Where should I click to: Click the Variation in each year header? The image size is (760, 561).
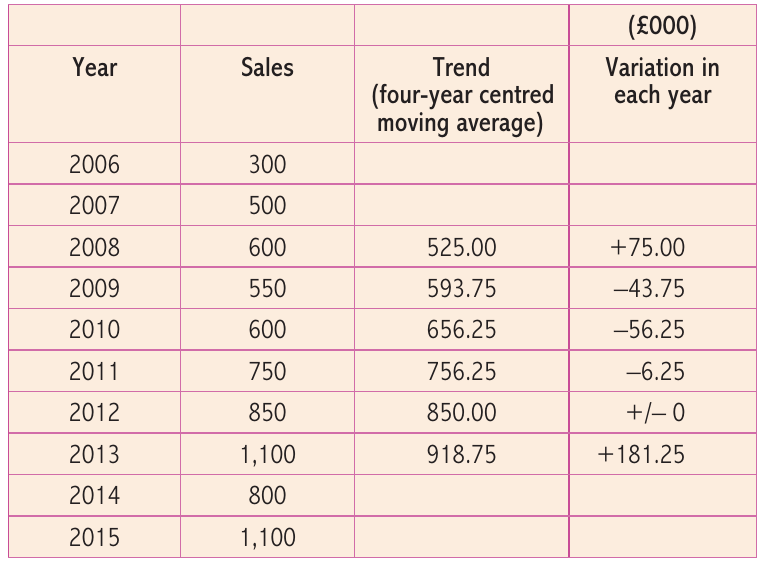pos(662,81)
